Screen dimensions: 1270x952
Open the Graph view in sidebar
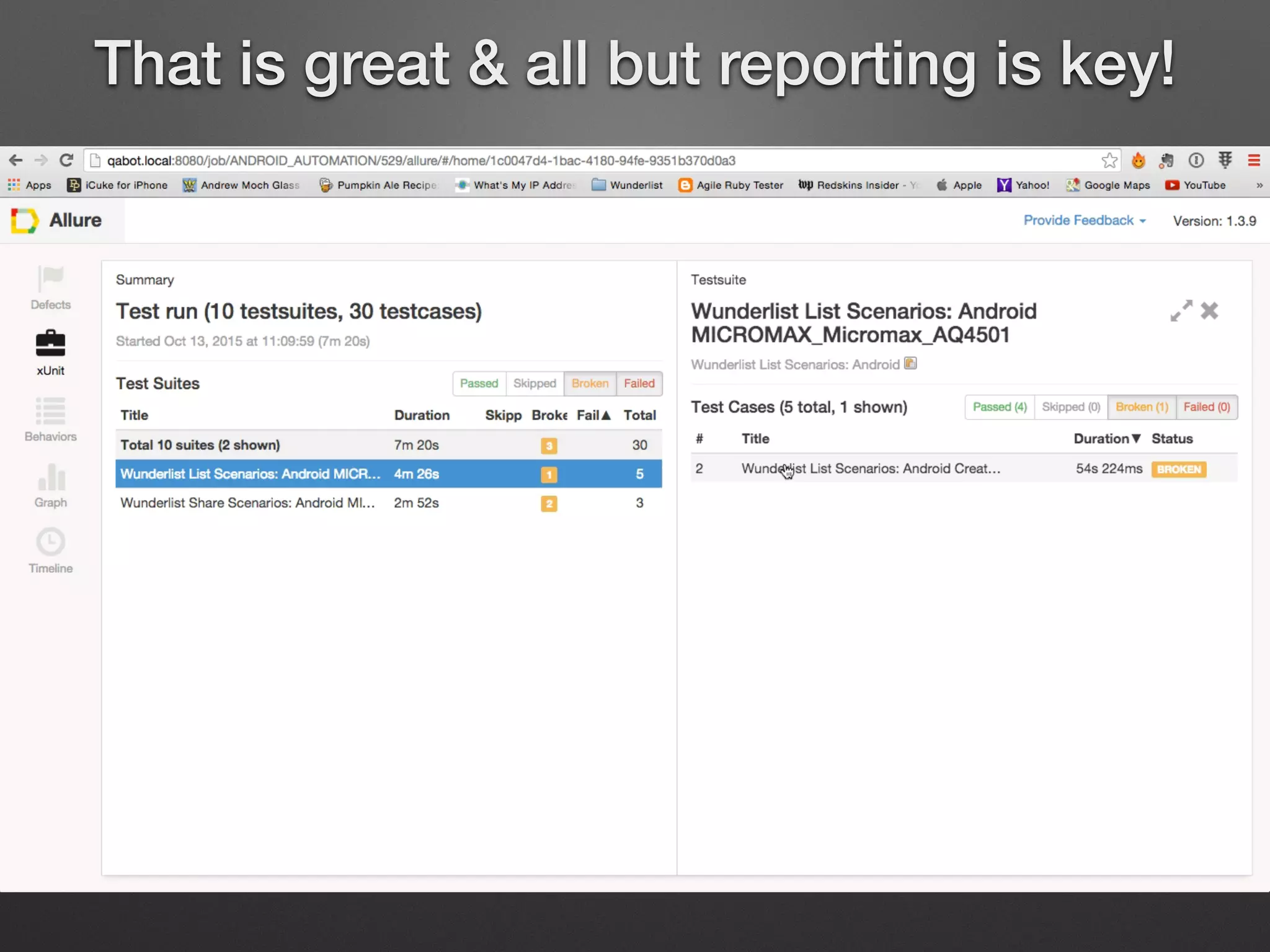(x=51, y=487)
